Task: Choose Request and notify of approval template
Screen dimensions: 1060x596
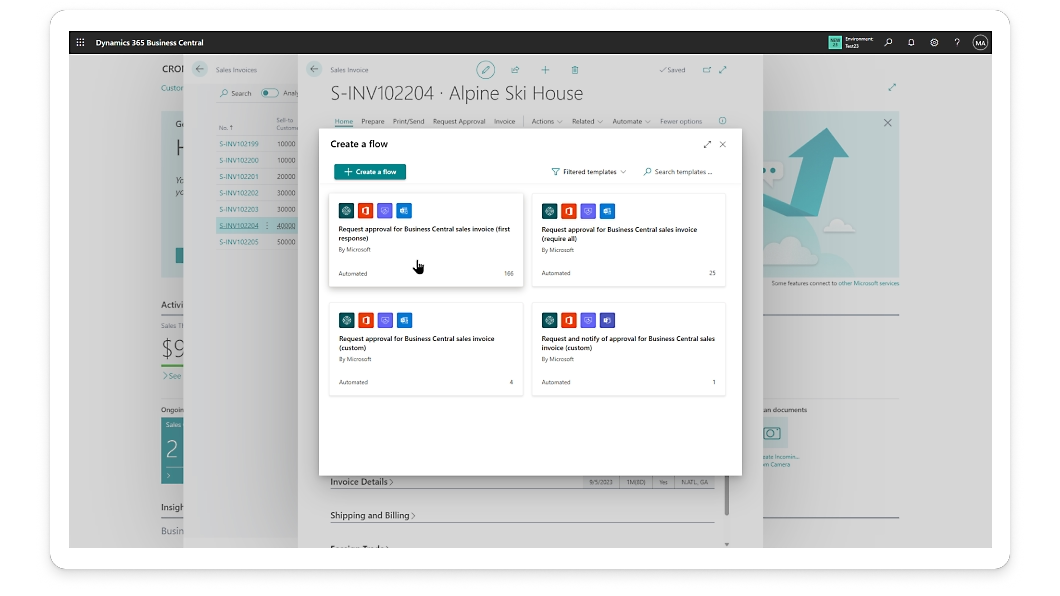Action: click(x=629, y=349)
